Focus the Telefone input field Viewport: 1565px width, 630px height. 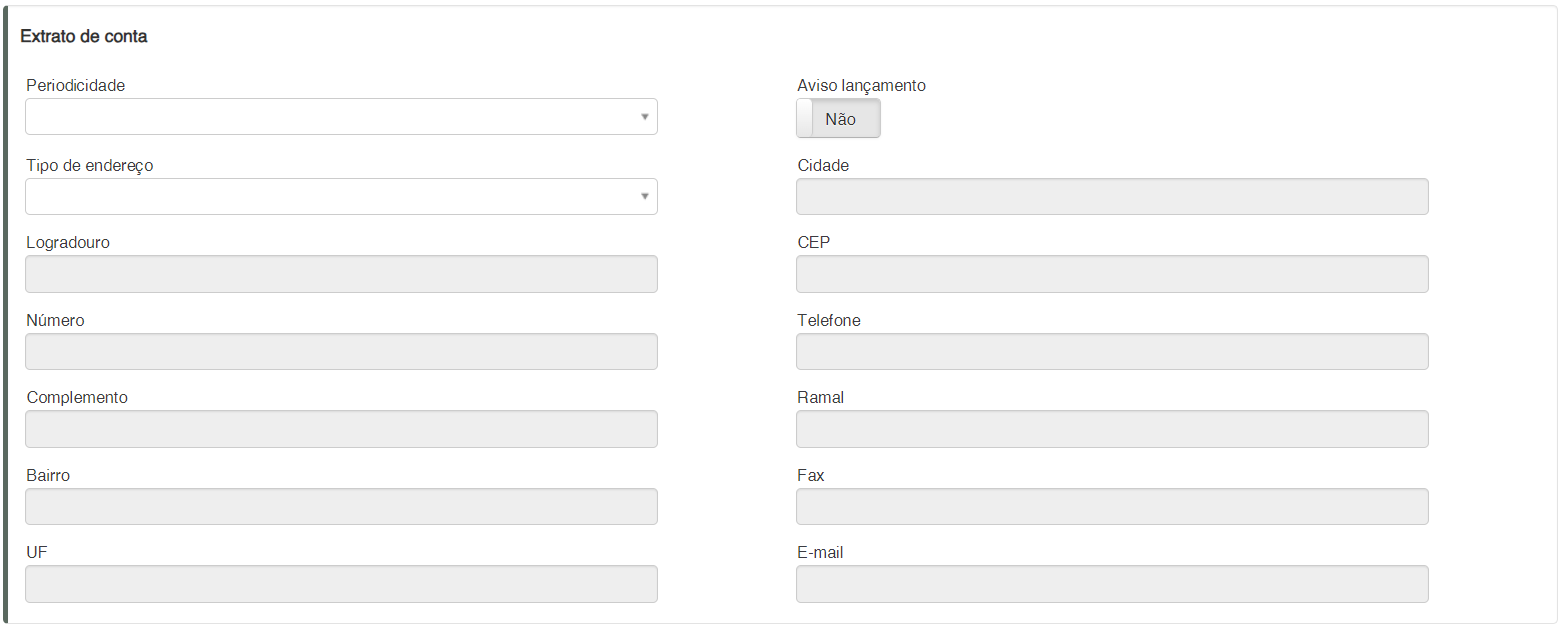(x=1111, y=352)
